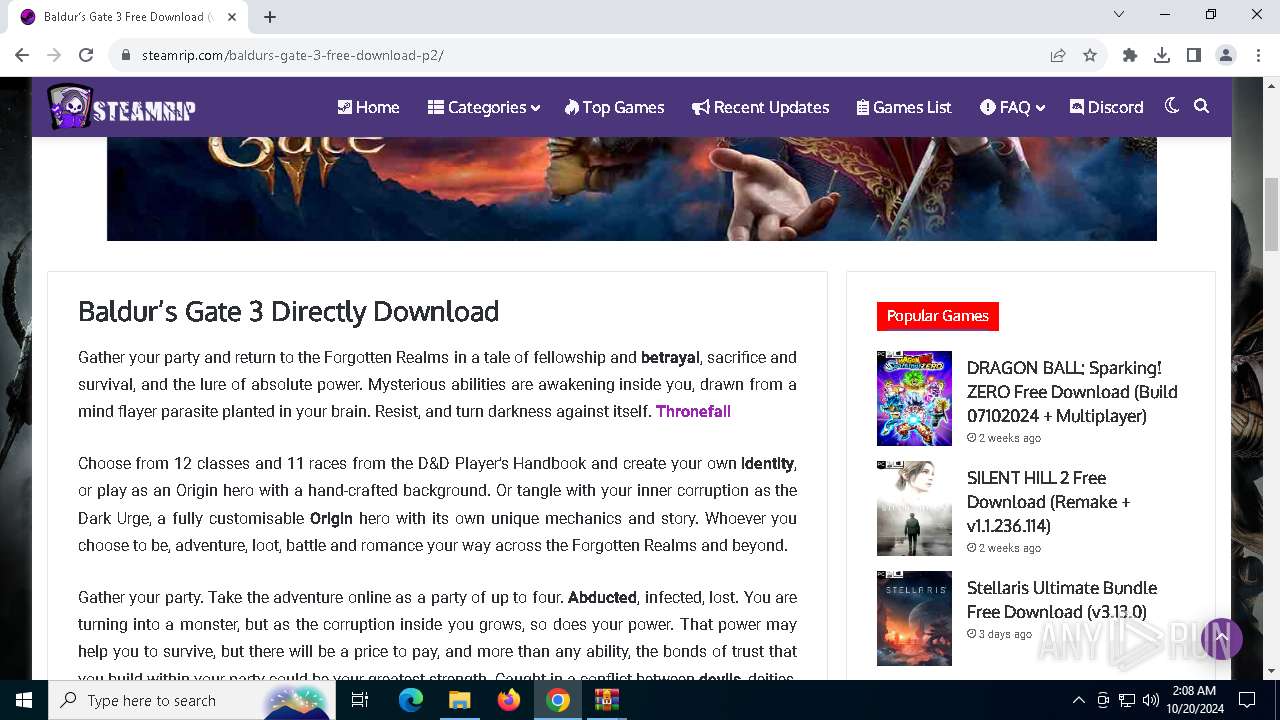The height and width of the screenshot is (720, 1280).
Task: Click the SILENT HILL 2 thumbnail
Action: [x=914, y=508]
